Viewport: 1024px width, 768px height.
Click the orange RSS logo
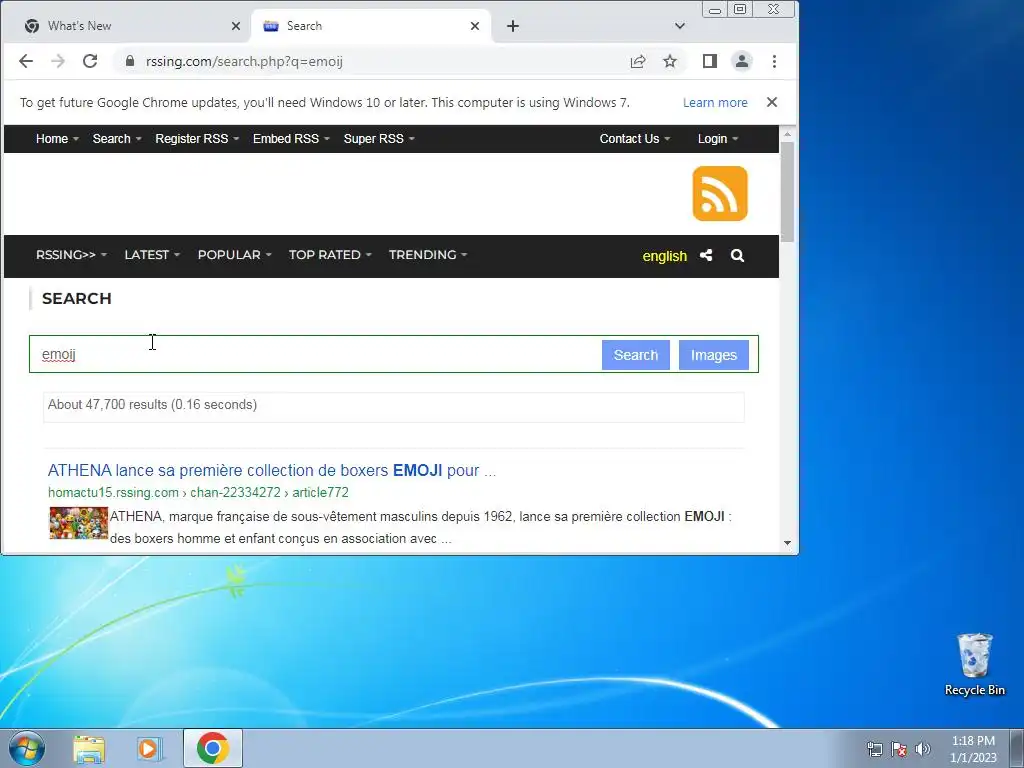720,193
